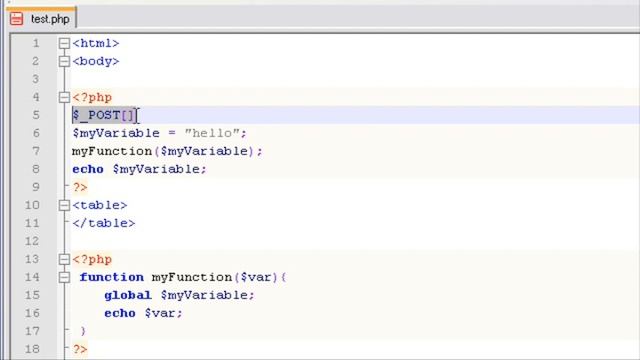Image resolution: width=640 pixels, height=360 pixels.
Task: Collapse the body tag fold on line 2
Action: [x=64, y=61]
